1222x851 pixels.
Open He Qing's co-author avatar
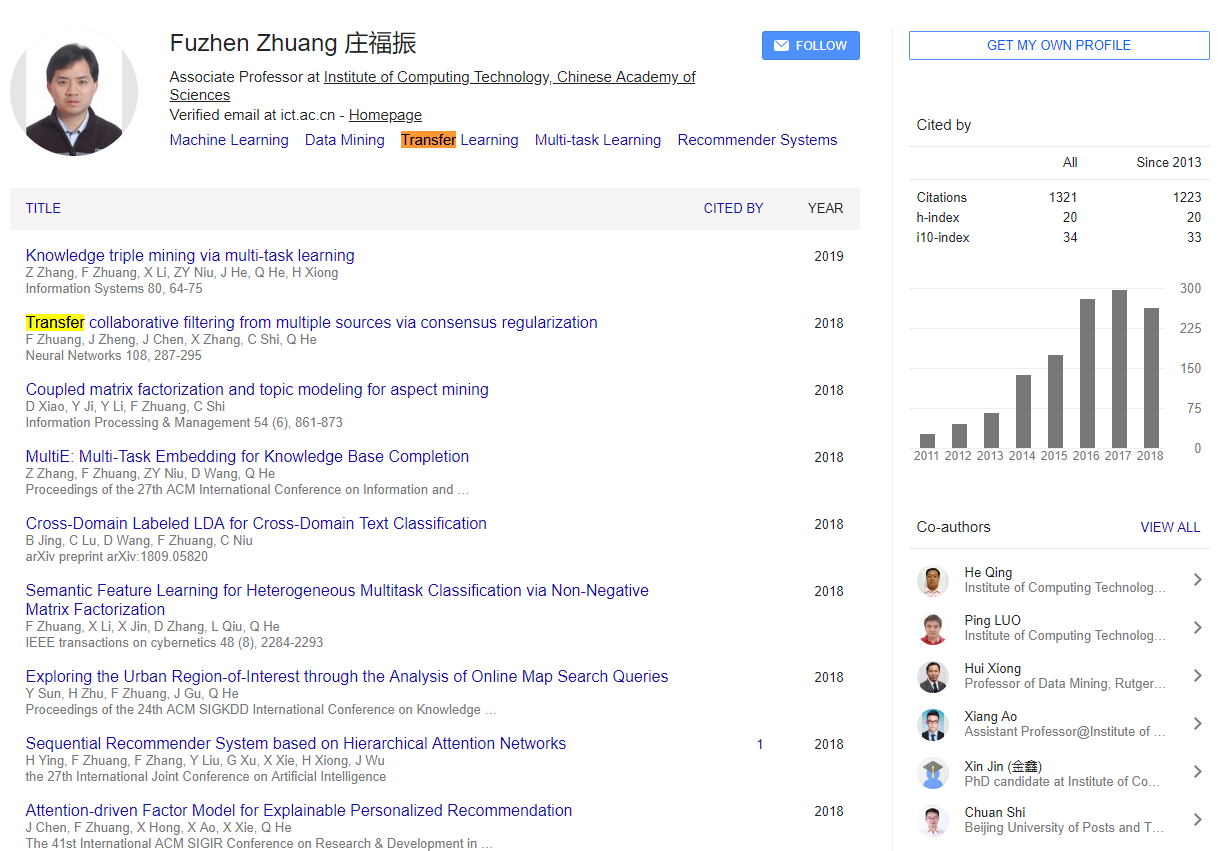932,581
